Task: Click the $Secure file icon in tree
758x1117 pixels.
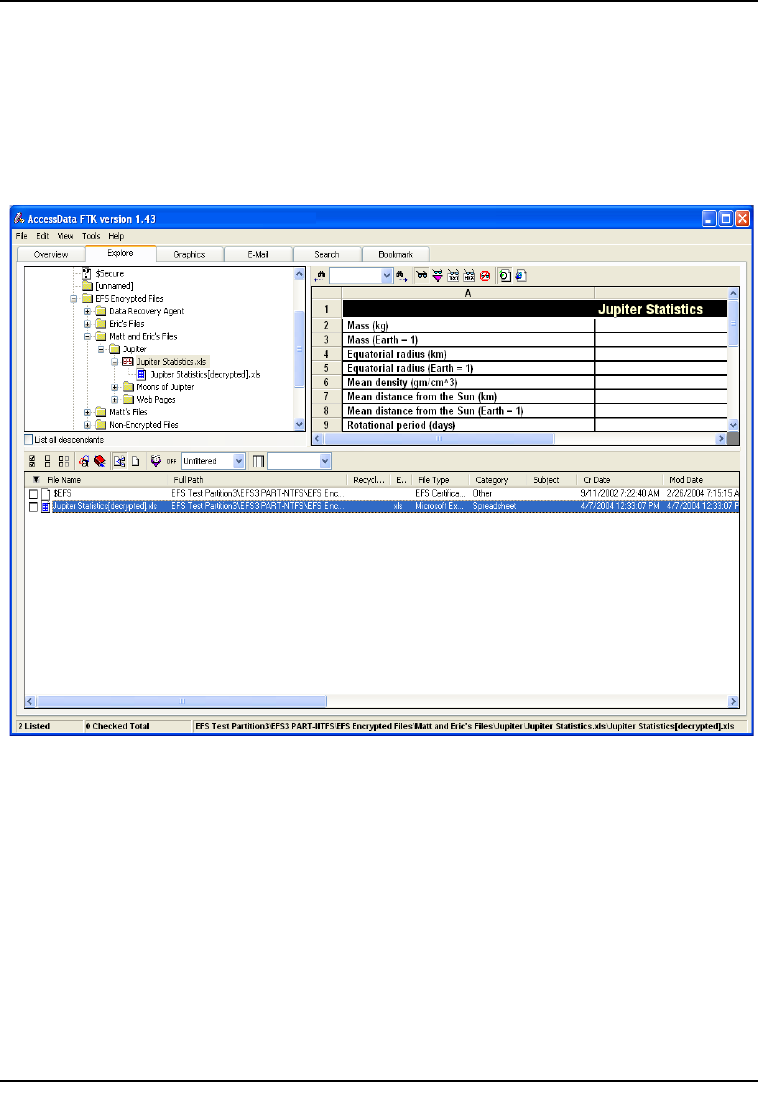Action: (x=87, y=274)
